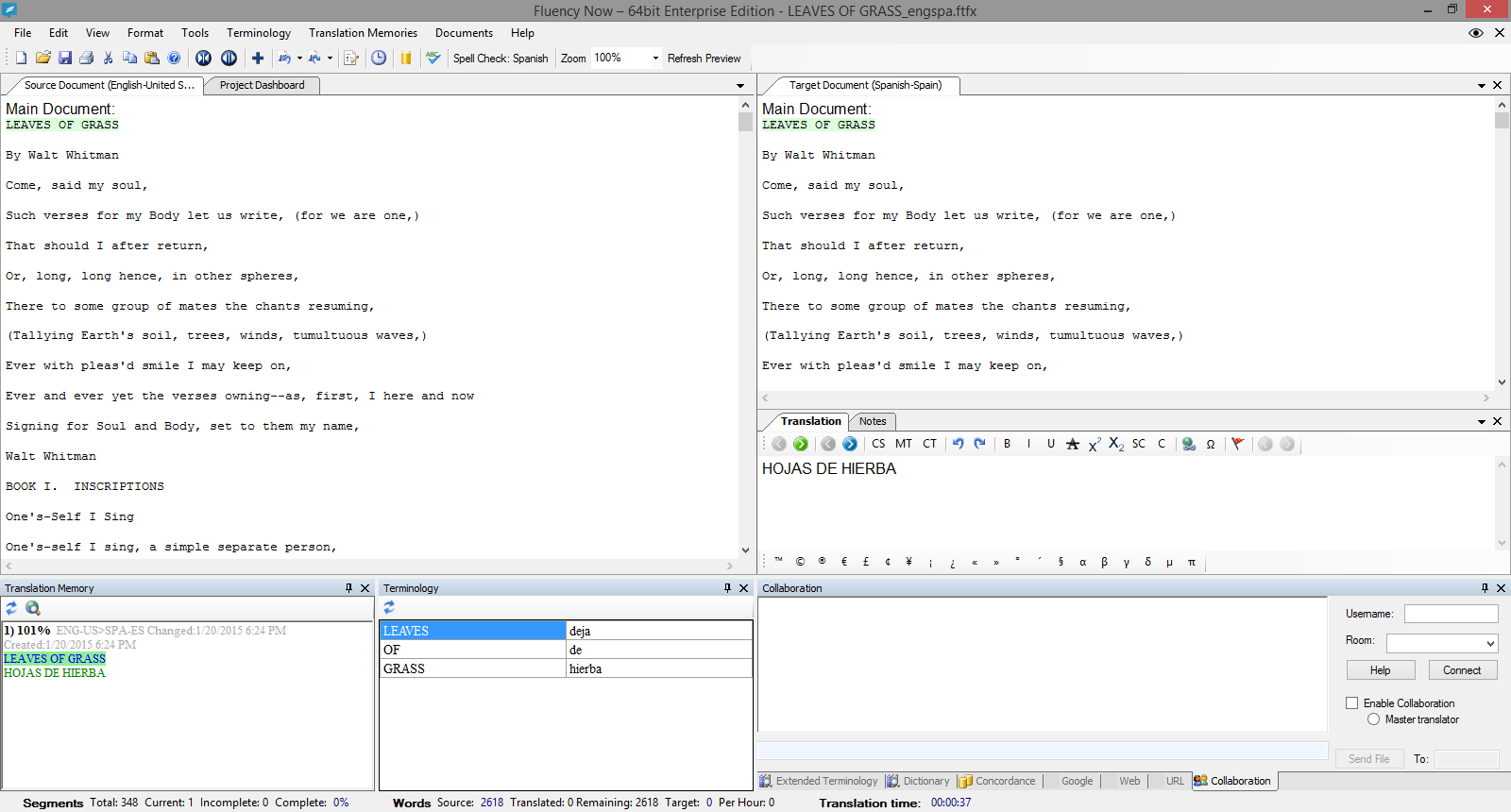This screenshot has height=812, width=1511.
Task: Apply bold formatting with B button
Action: [1008, 444]
